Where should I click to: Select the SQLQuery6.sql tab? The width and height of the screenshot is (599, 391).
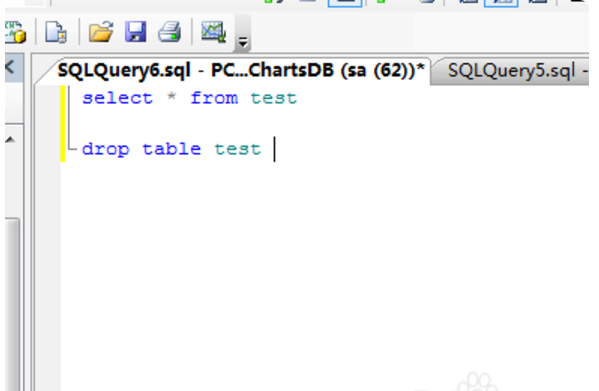(x=240, y=71)
